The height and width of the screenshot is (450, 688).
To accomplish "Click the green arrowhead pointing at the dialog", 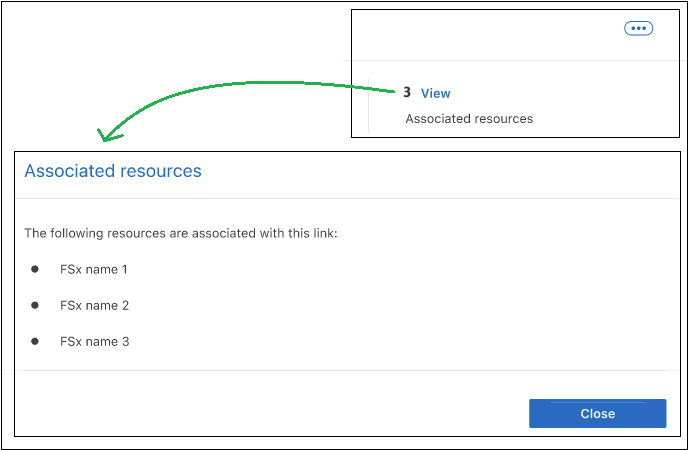I will pyautogui.click(x=104, y=135).
